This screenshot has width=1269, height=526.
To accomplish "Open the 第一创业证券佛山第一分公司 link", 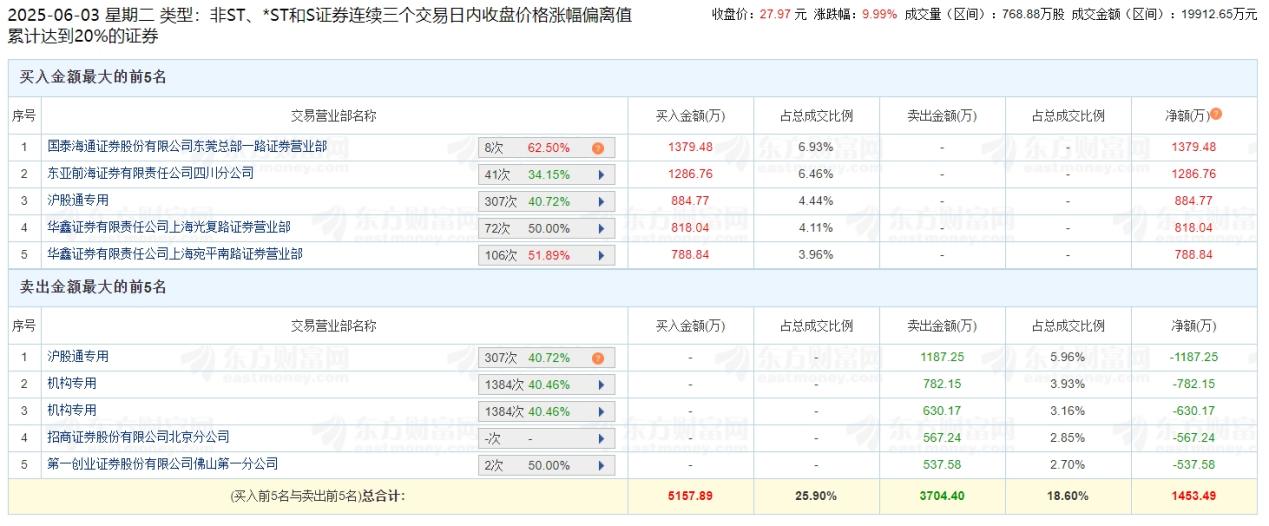I will pos(163,464).
